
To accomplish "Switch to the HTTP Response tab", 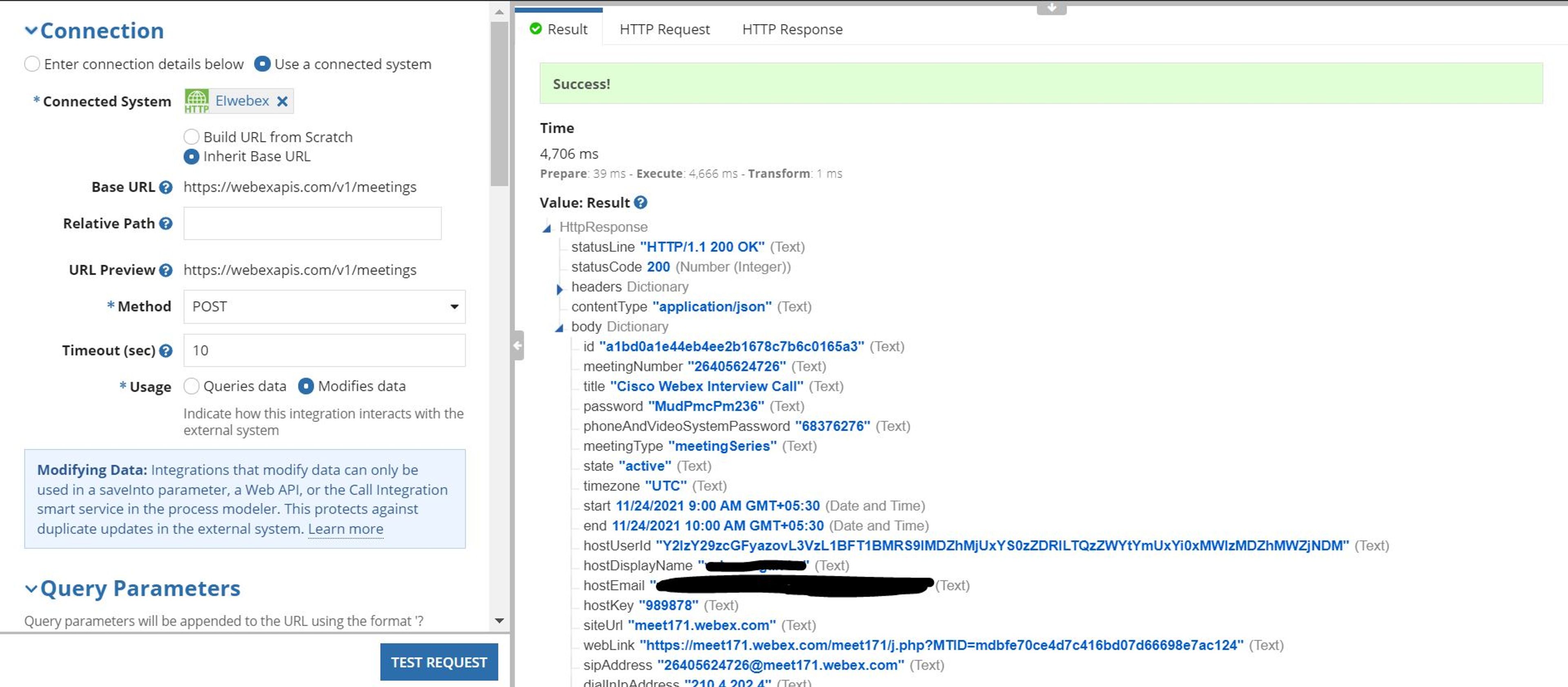I will tap(792, 29).
